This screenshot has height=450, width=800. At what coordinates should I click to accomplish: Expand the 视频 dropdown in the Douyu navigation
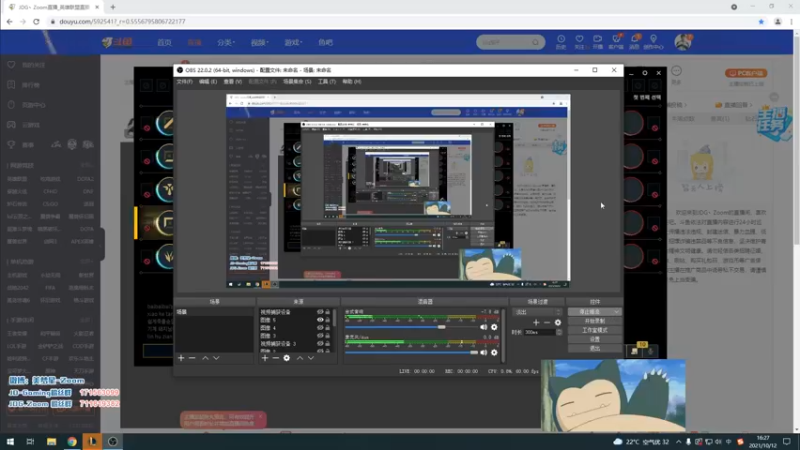tap(259, 42)
